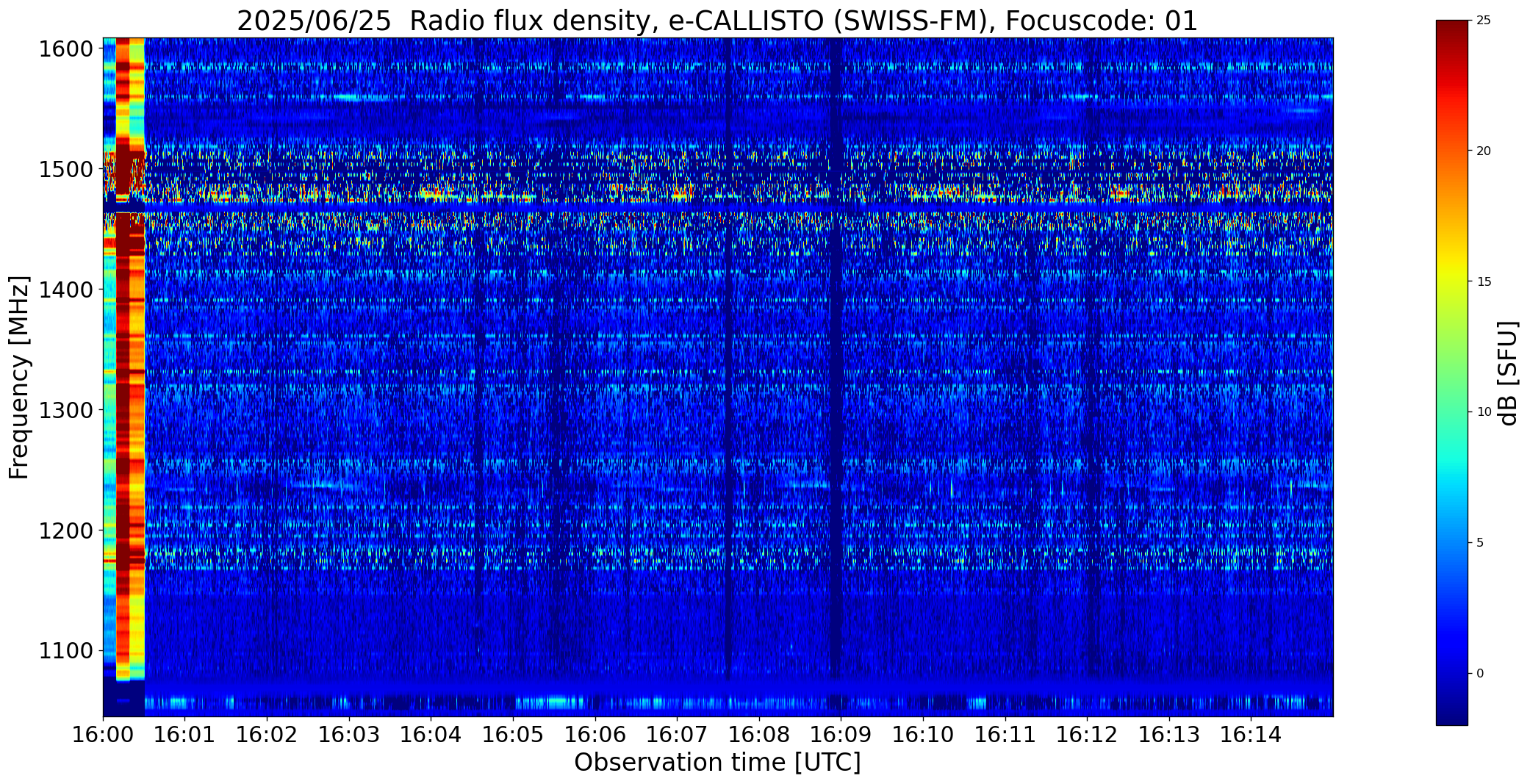Click the 16:14 time tick label
The height and width of the screenshot is (784, 1530).
(x=1251, y=735)
